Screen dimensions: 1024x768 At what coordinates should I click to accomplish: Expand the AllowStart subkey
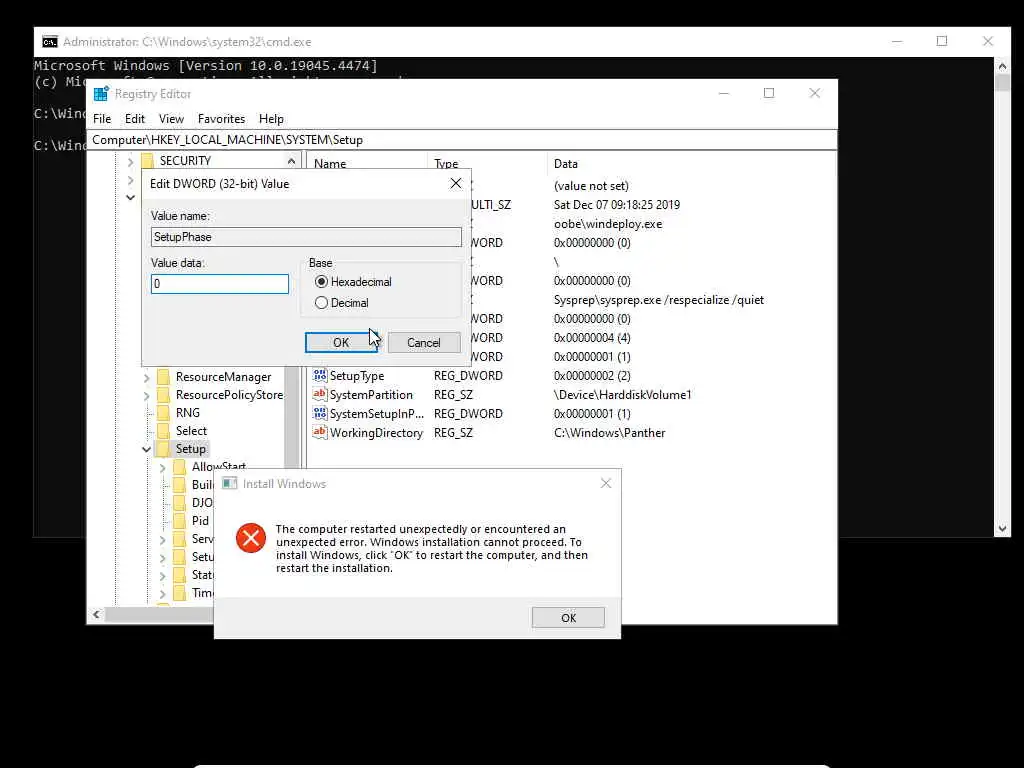[163, 468]
